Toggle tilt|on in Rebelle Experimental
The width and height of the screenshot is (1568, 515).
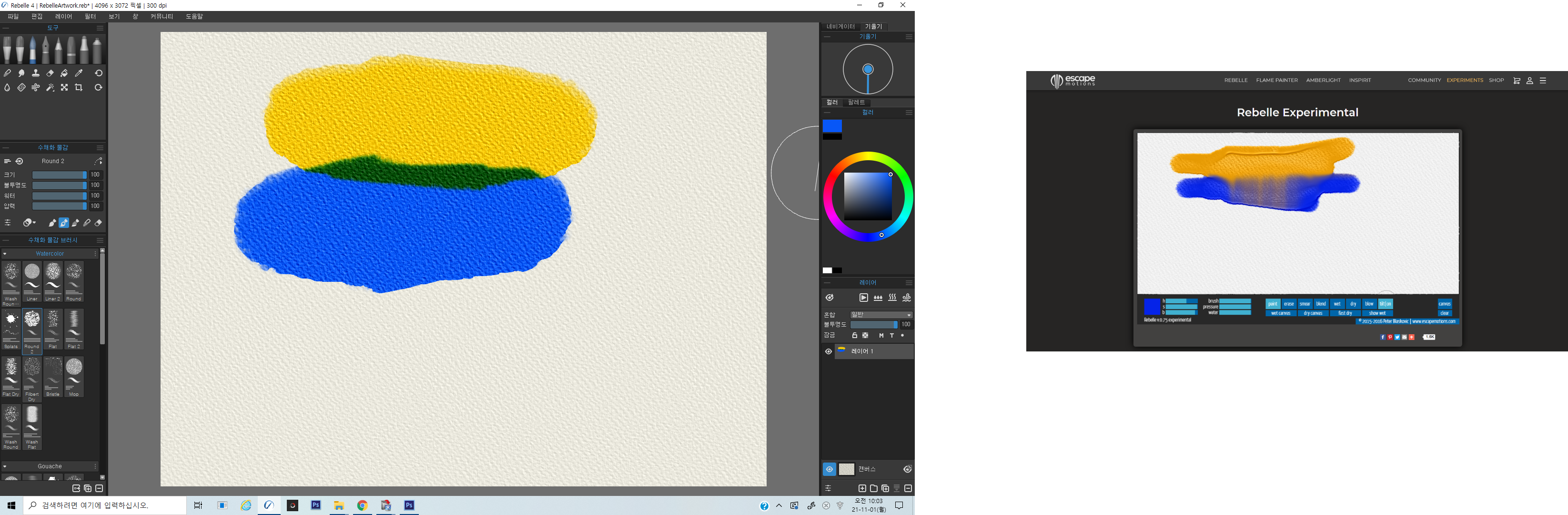1385,303
